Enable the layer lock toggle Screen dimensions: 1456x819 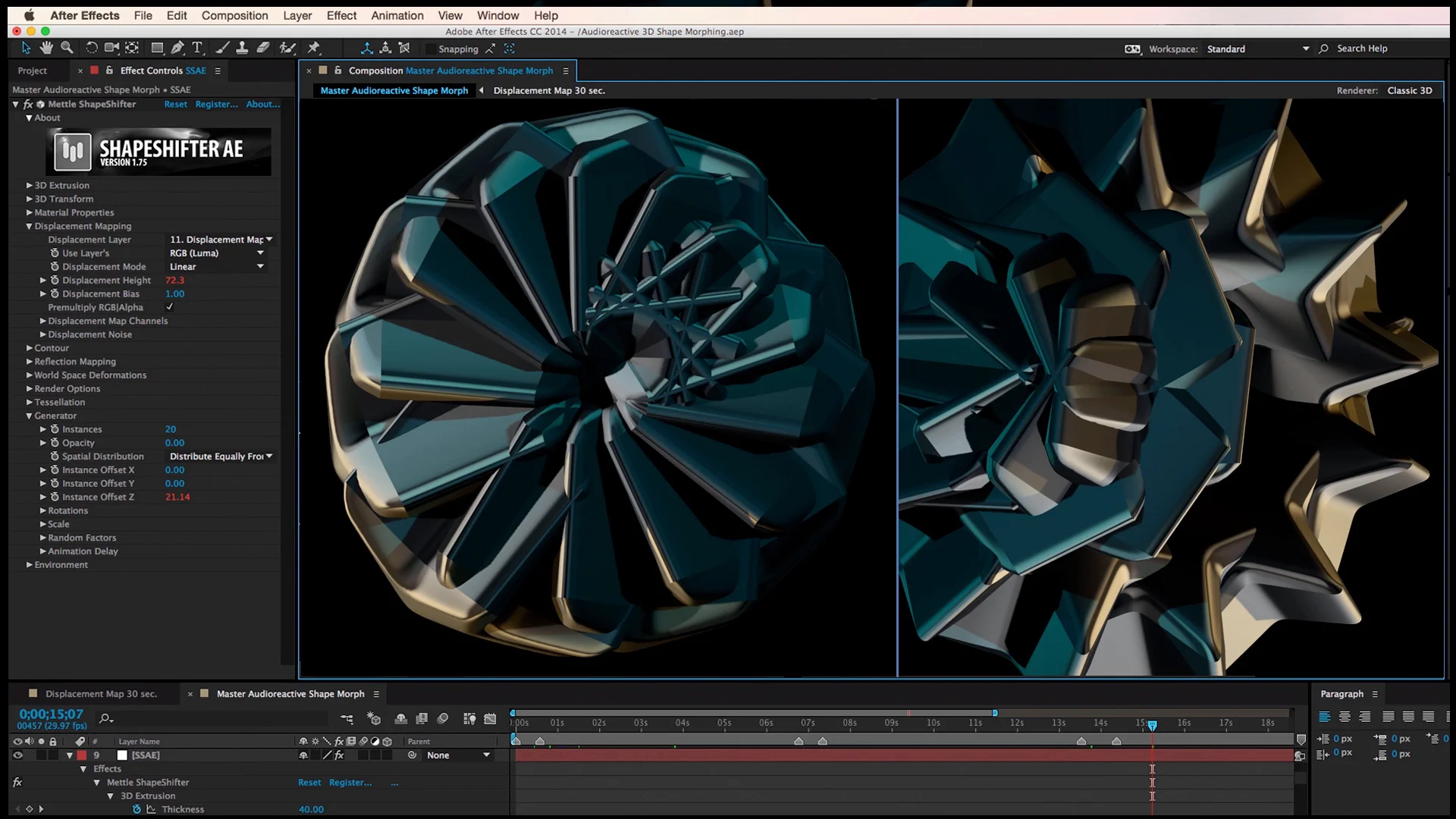click(x=52, y=755)
